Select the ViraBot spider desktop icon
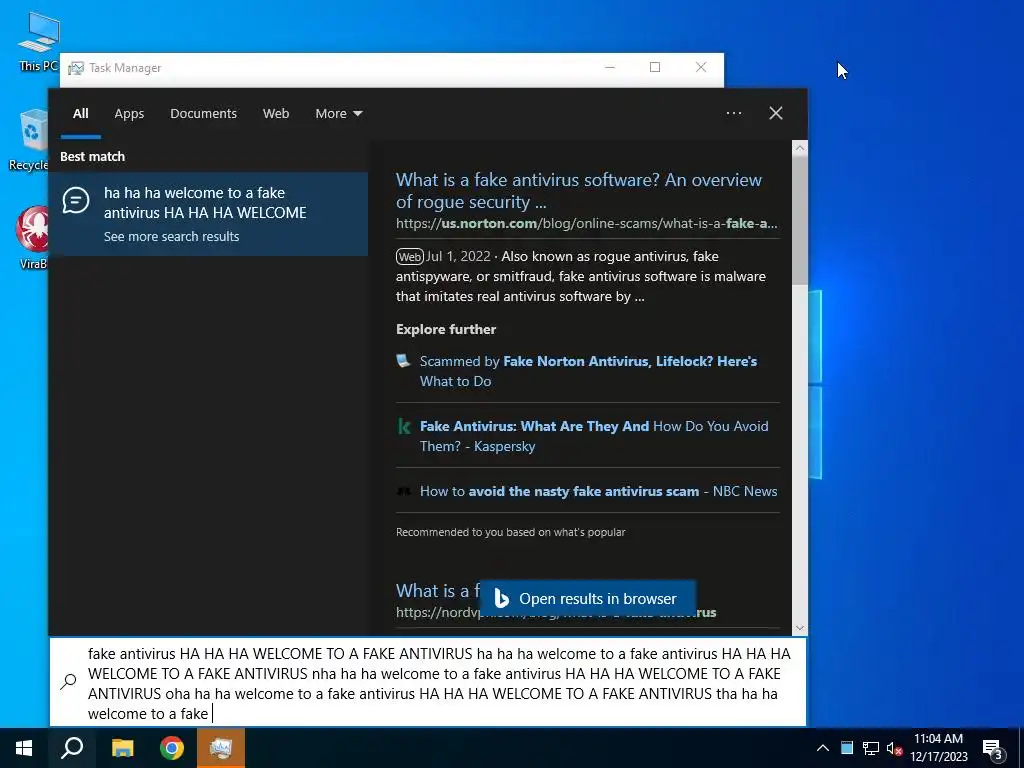 point(31,238)
